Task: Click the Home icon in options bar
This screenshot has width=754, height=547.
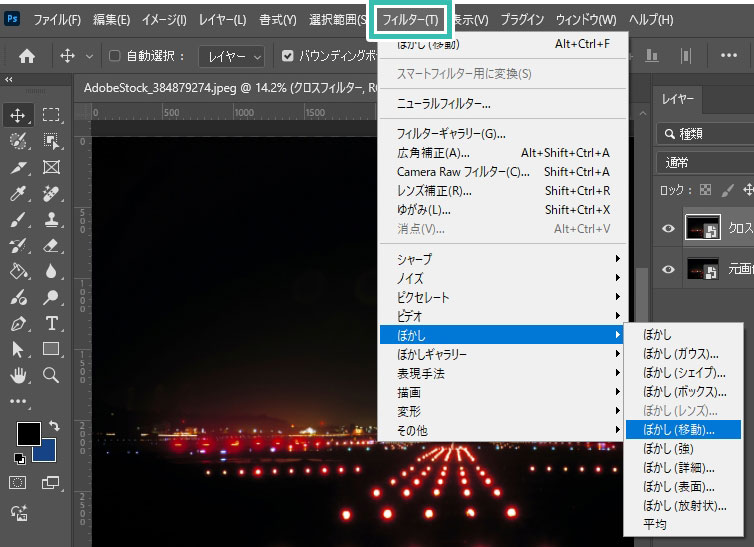Action: (x=27, y=57)
